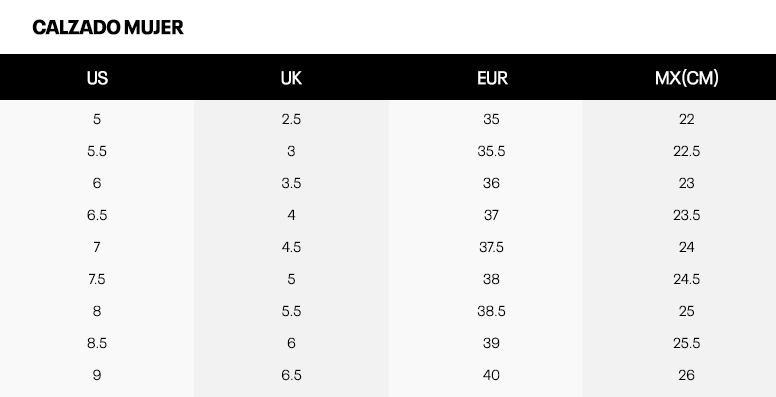Select the UK column header
This screenshot has width=776, height=397.
[x=291, y=78]
